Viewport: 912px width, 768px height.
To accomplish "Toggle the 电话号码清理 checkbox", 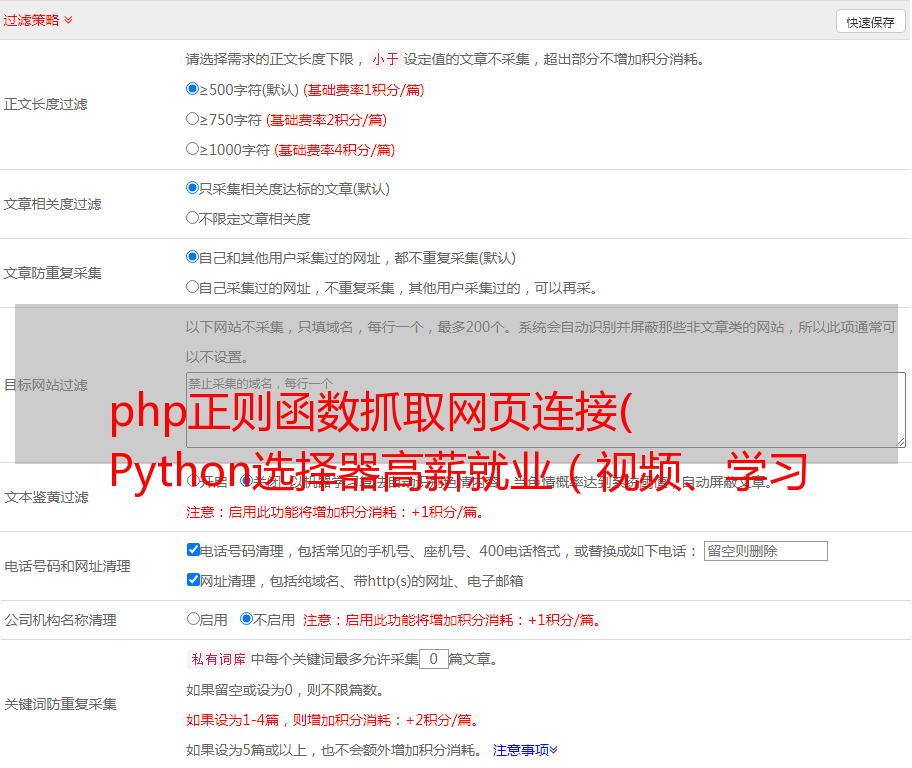I will [194, 550].
